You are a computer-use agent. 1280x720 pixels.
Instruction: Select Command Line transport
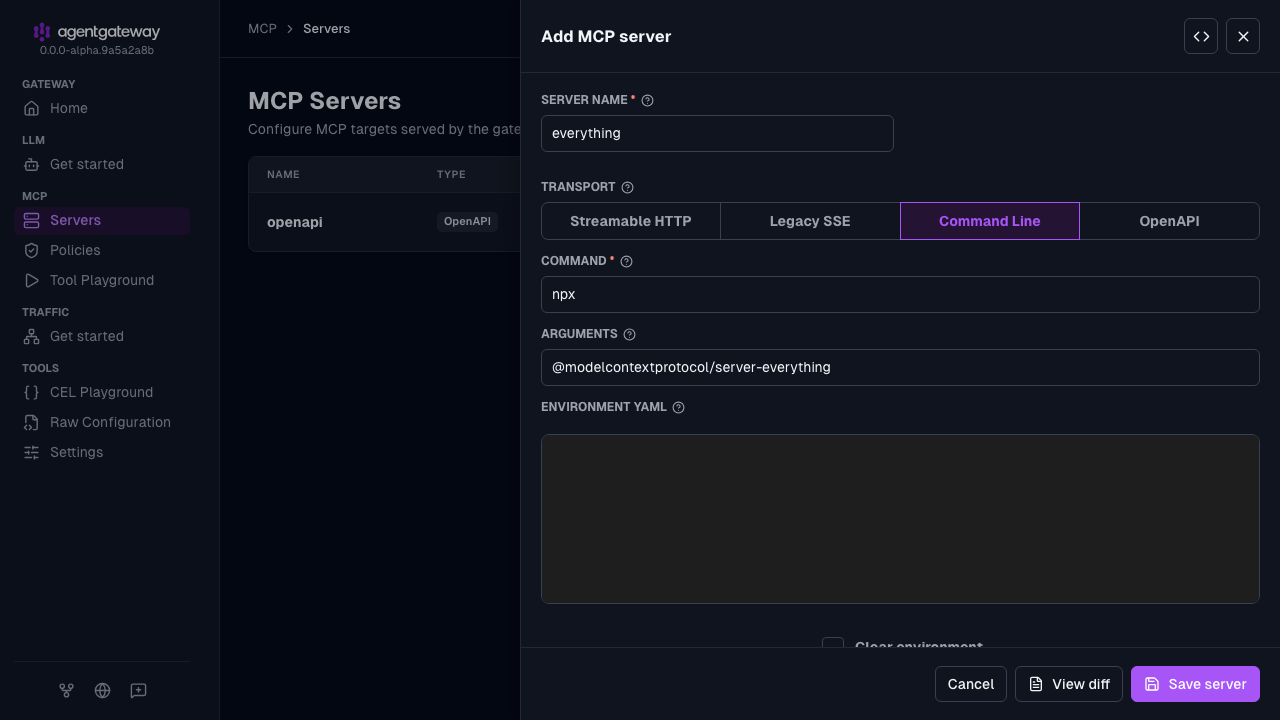tap(990, 221)
